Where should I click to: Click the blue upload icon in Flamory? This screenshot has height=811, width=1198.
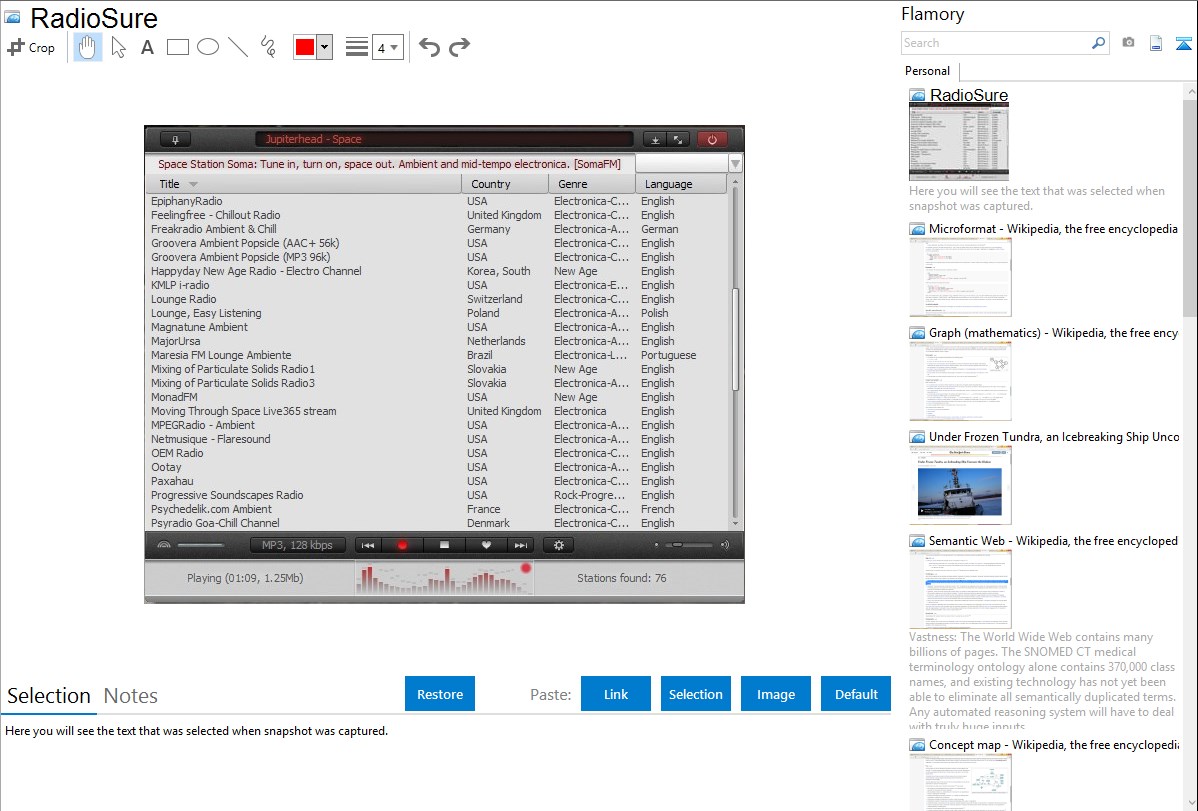(x=1183, y=43)
